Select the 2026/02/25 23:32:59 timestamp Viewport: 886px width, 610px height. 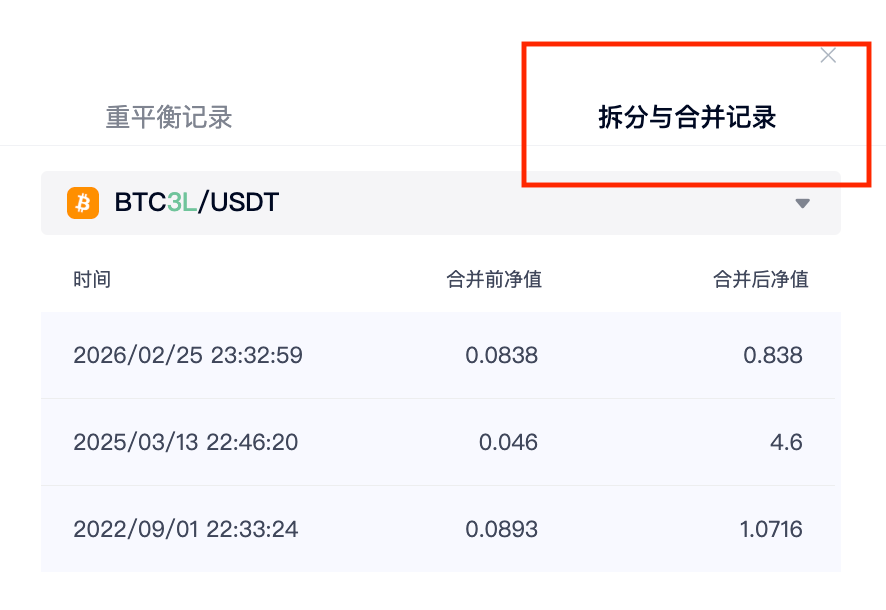188,355
